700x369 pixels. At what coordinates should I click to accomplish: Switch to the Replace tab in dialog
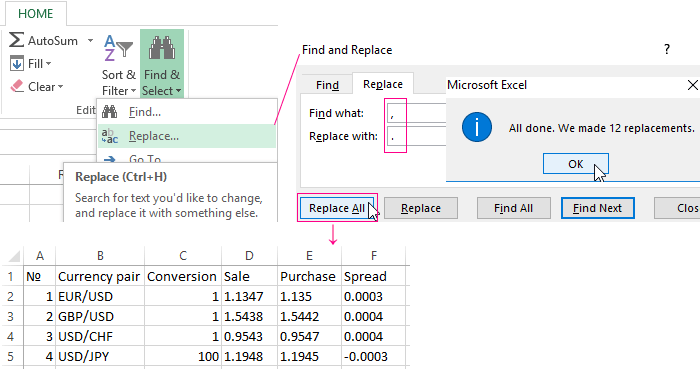click(x=383, y=84)
